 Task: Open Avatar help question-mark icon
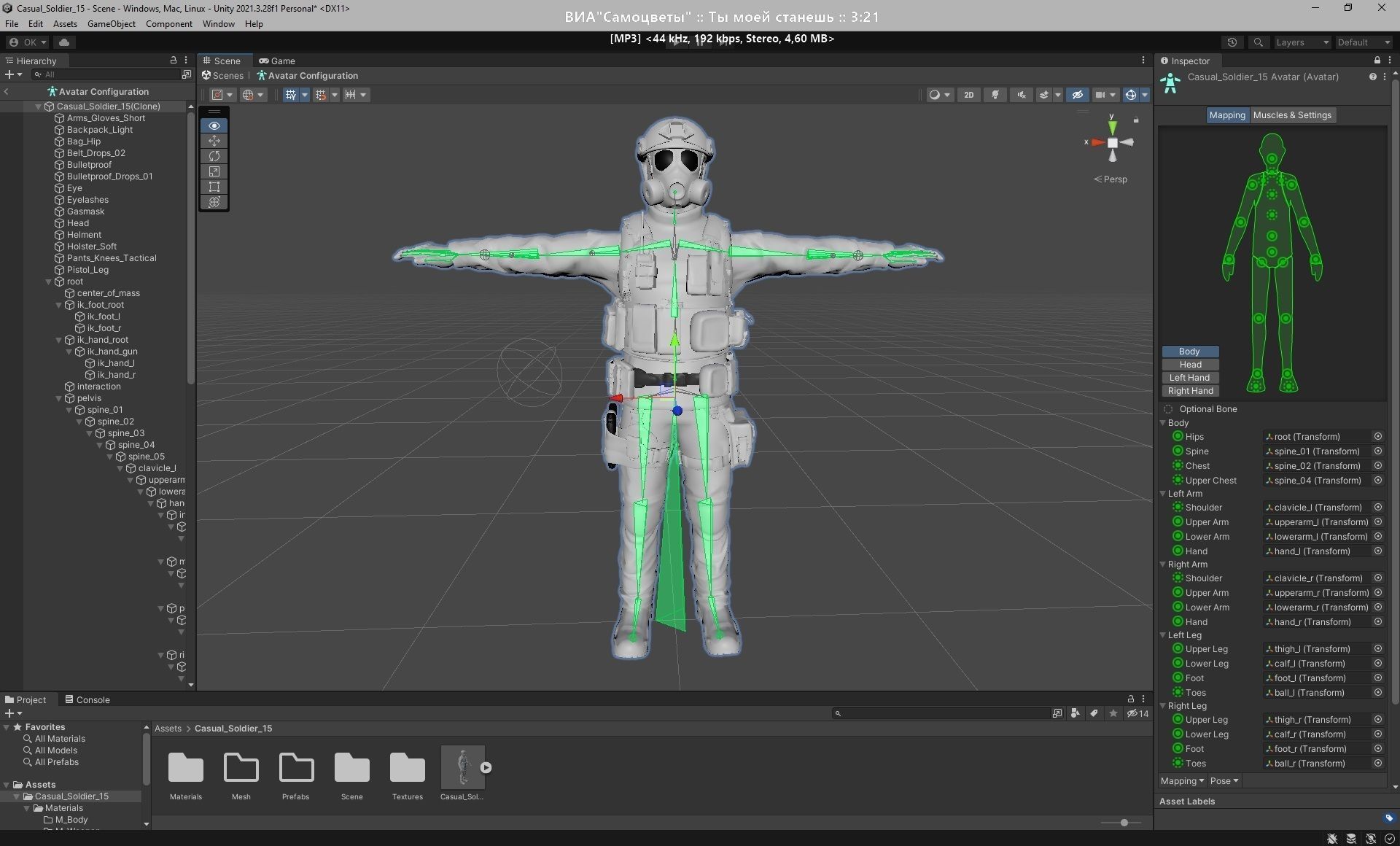point(1372,77)
